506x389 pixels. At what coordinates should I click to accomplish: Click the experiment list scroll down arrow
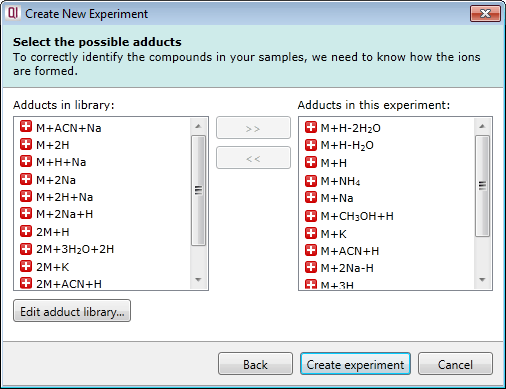pos(482,280)
